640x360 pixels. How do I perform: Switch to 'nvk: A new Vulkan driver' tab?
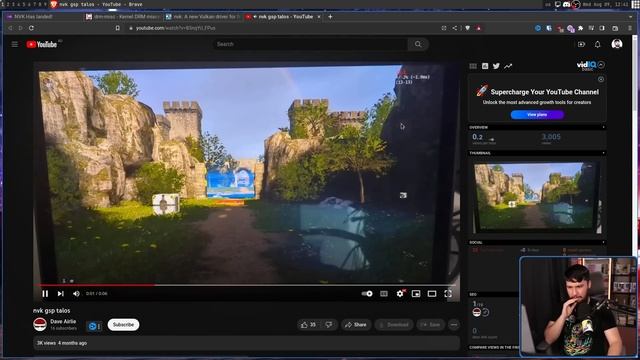coord(203,17)
